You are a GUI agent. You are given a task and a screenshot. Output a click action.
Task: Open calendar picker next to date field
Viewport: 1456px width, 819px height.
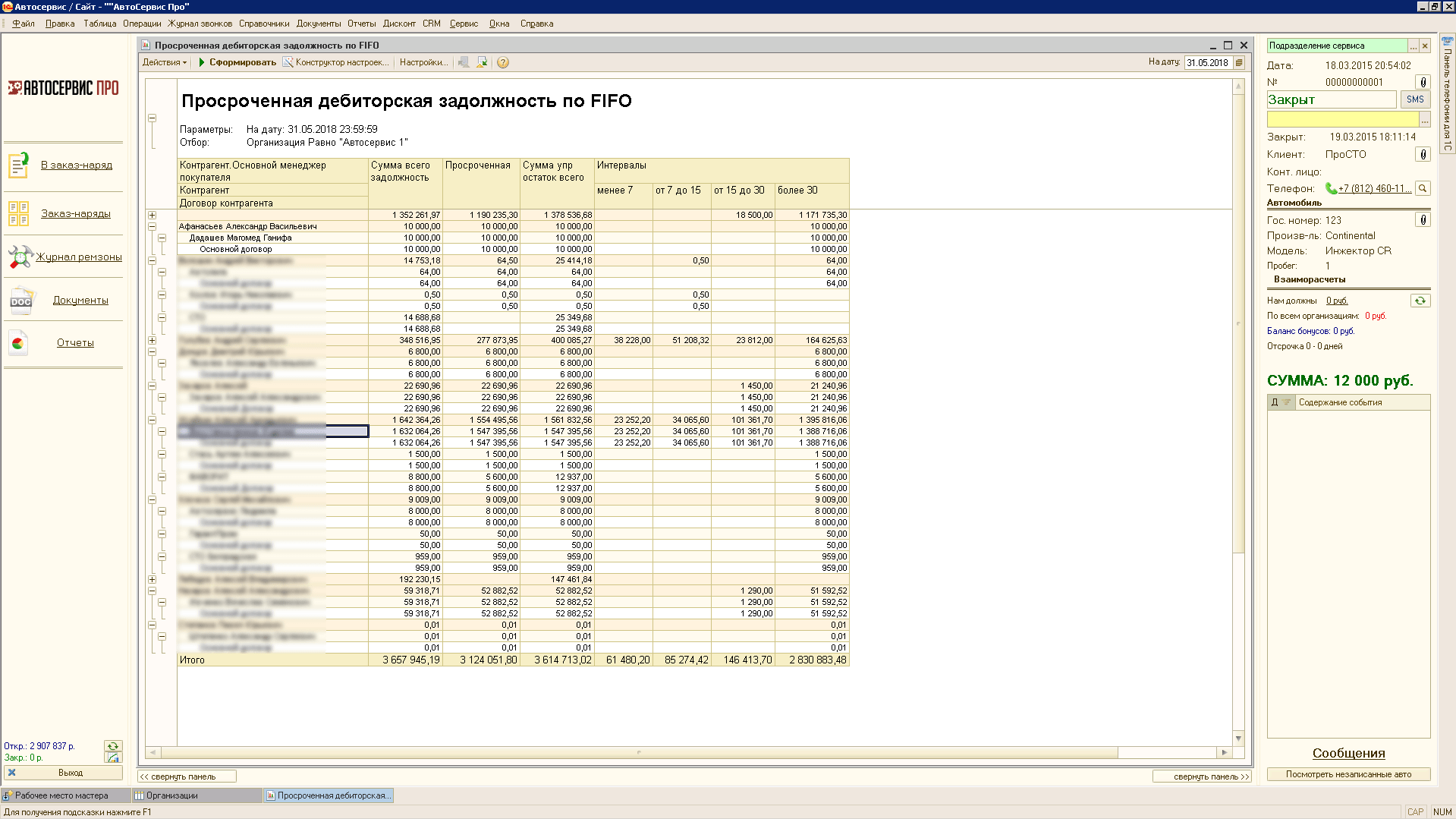point(1239,63)
